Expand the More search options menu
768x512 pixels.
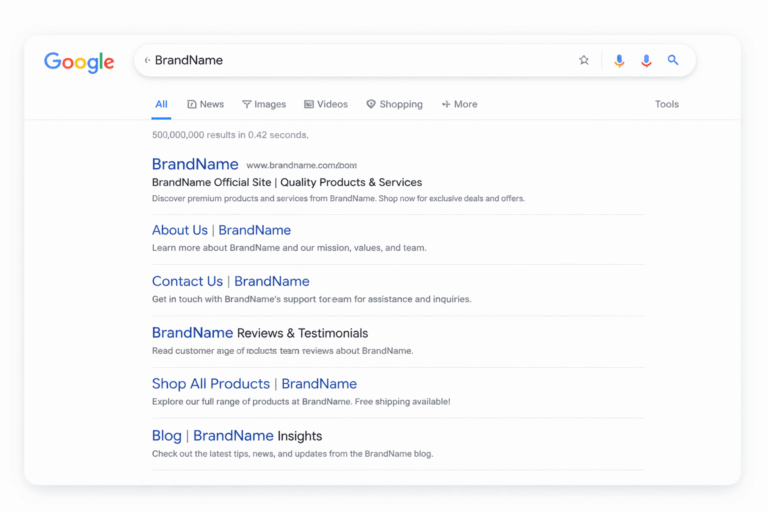pyautogui.click(x=459, y=104)
